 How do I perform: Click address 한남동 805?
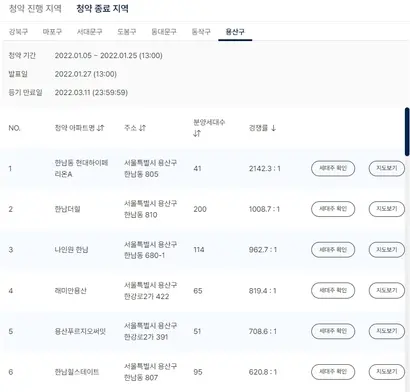point(141,174)
